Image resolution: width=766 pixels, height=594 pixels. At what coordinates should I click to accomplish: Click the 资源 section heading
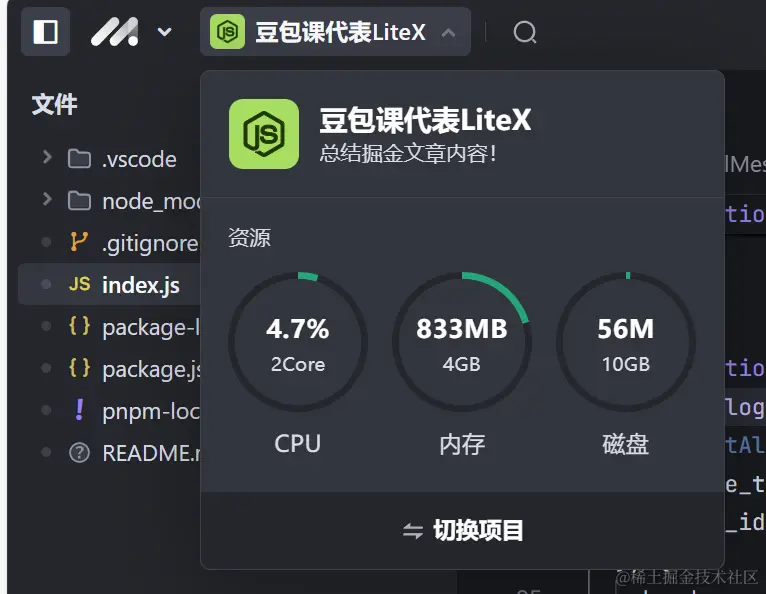coord(249,238)
